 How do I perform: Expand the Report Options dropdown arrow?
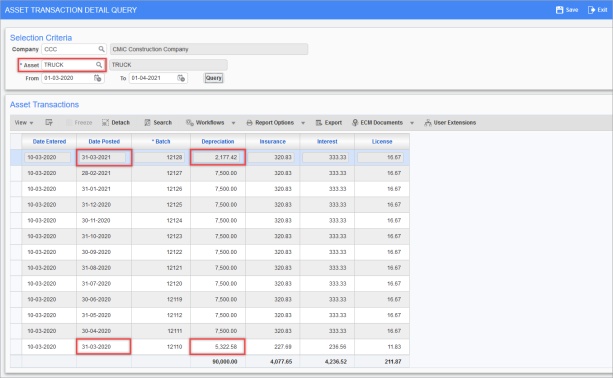pos(303,123)
